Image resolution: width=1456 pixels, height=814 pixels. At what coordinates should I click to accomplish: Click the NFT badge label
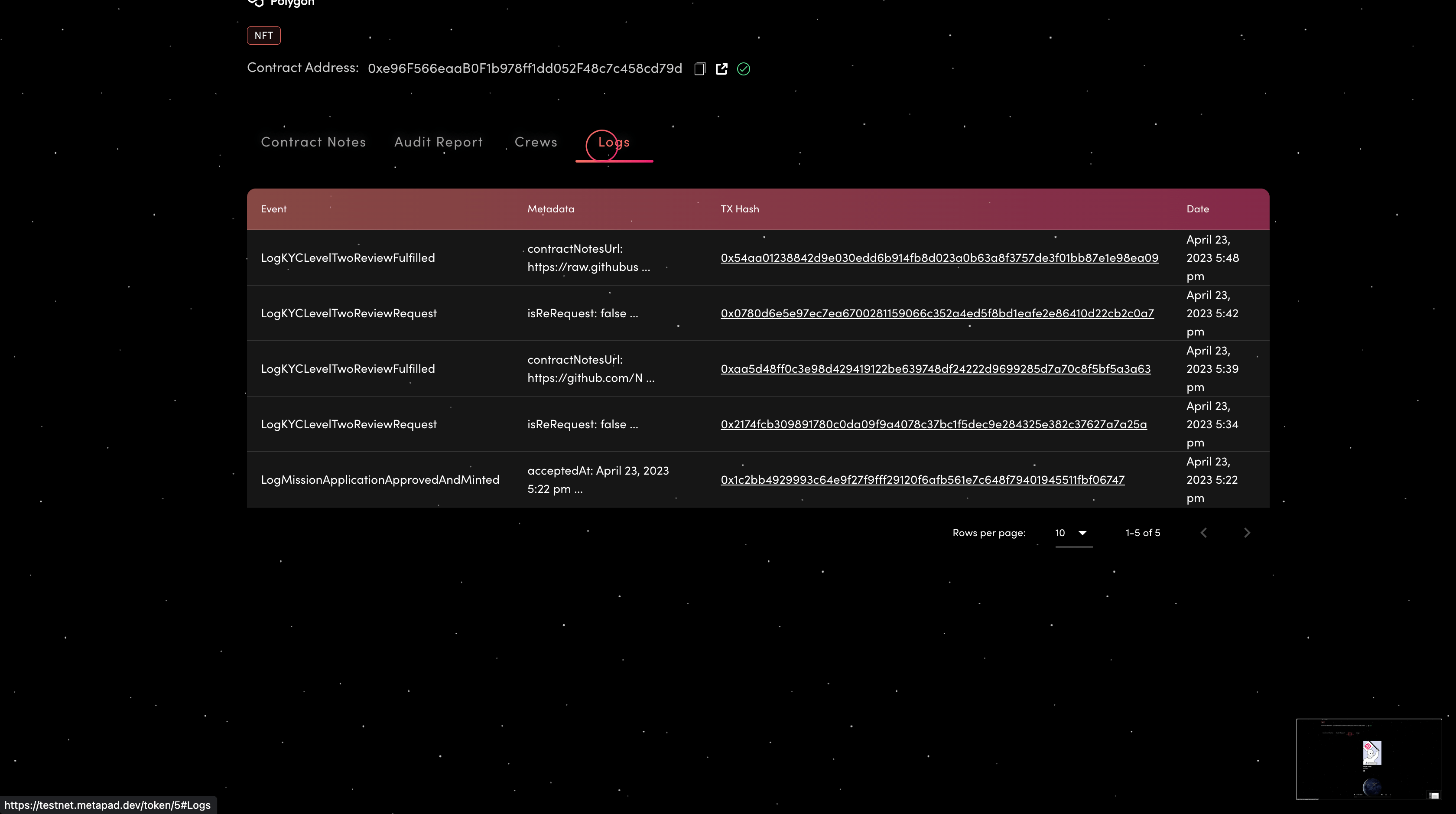click(x=263, y=35)
